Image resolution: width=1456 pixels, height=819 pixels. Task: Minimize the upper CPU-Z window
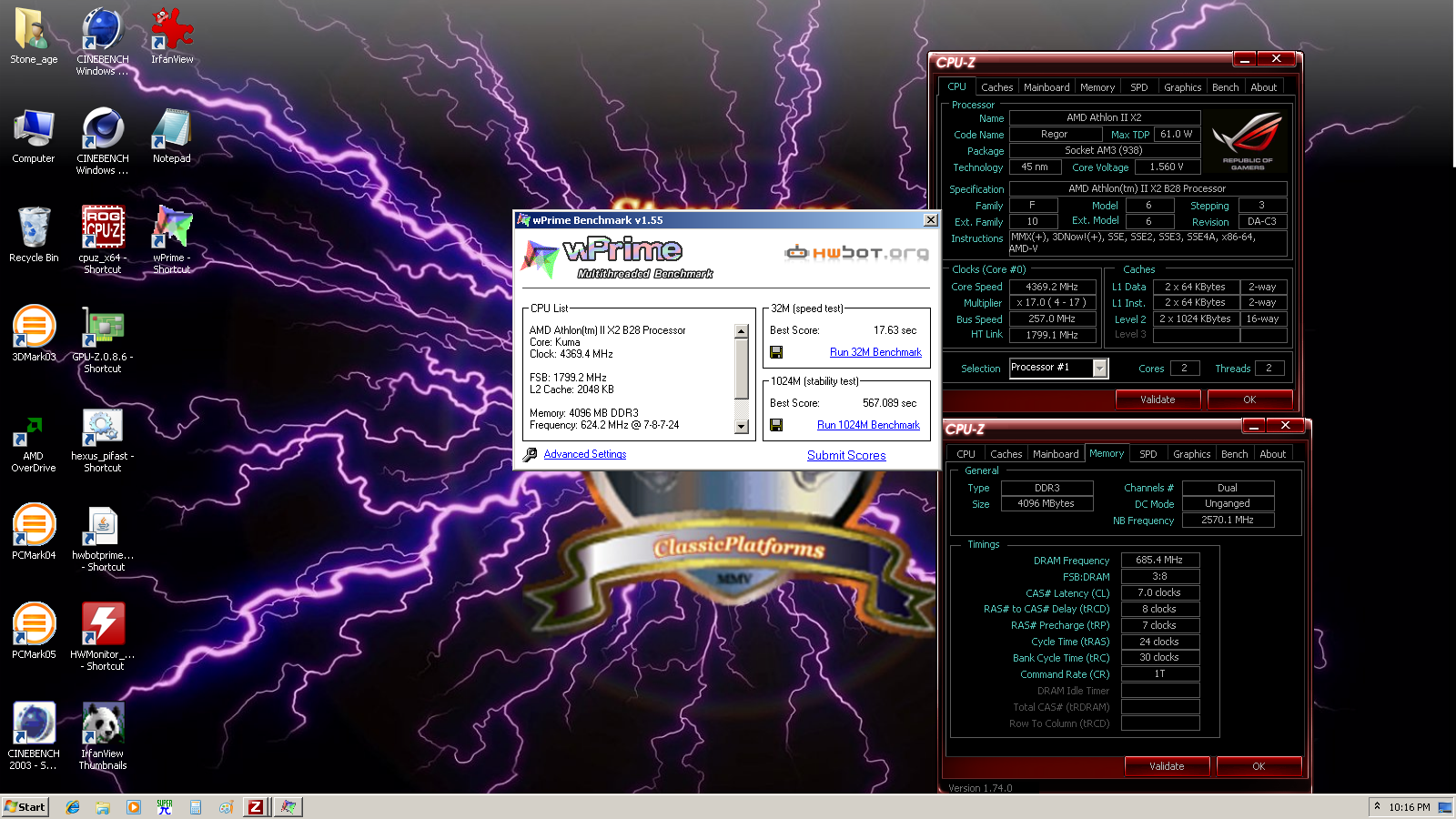pyautogui.click(x=1244, y=59)
